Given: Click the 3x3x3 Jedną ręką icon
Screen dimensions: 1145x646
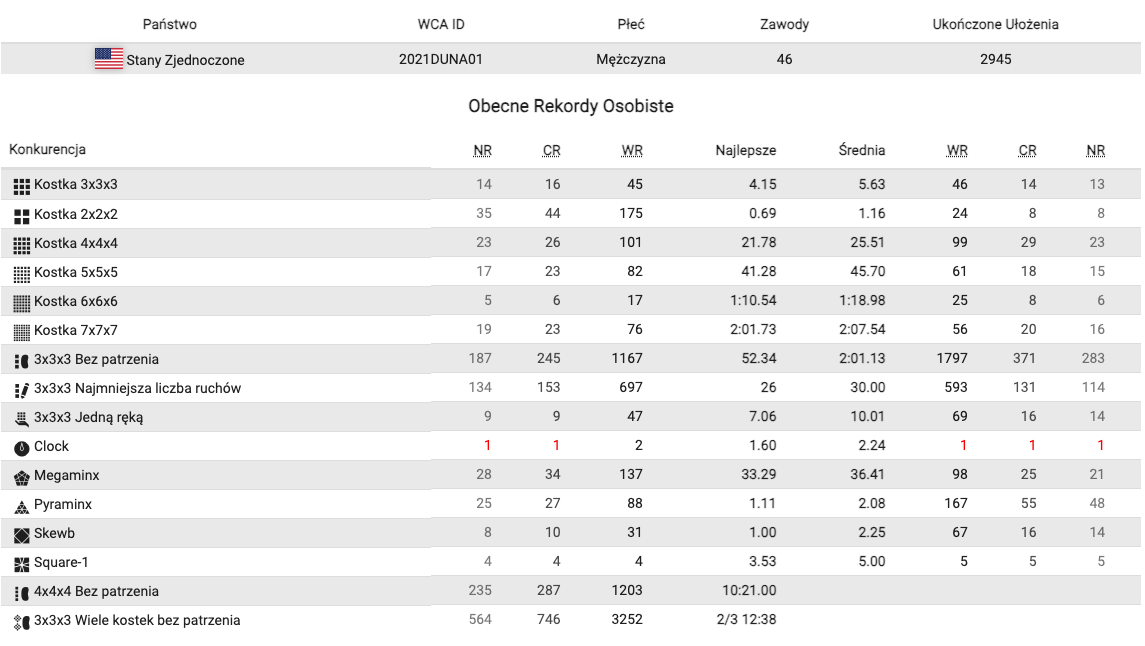Looking at the screenshot, I should 22,418.
